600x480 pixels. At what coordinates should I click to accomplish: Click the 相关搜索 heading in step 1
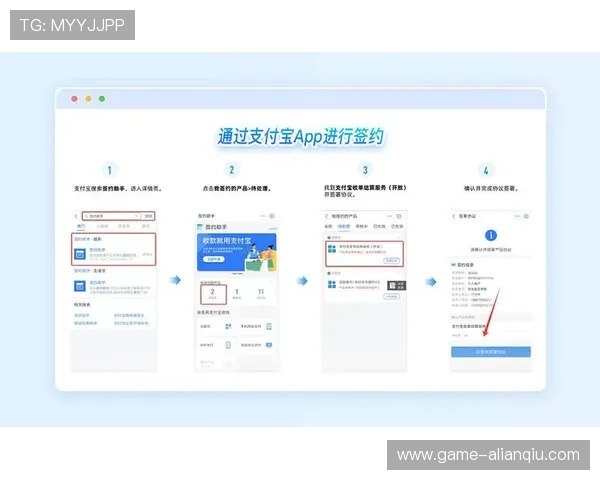click(x=82, y=305)
